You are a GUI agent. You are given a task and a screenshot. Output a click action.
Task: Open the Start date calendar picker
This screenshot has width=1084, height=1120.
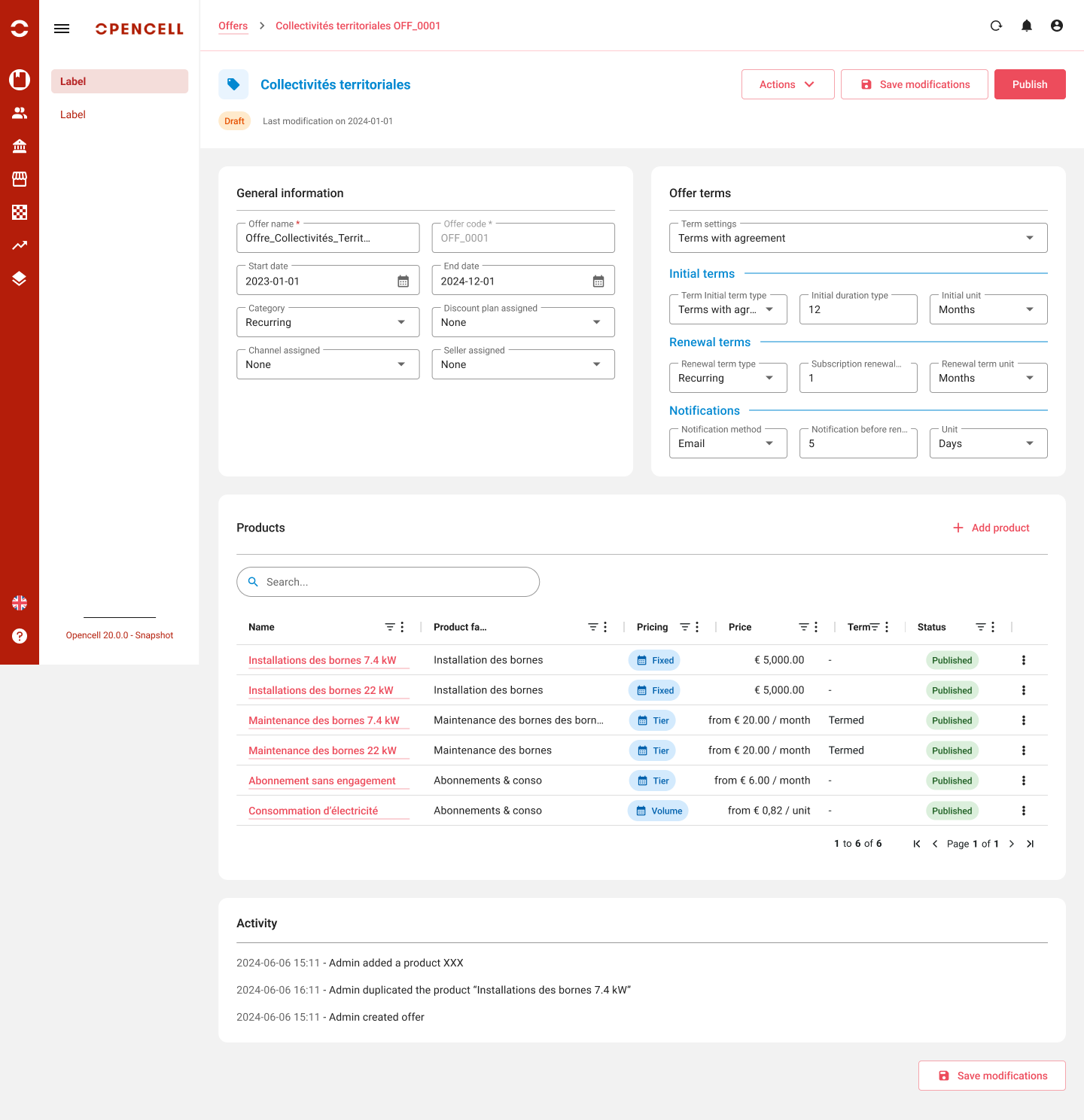pyautogui.click(x=403, y=281)
